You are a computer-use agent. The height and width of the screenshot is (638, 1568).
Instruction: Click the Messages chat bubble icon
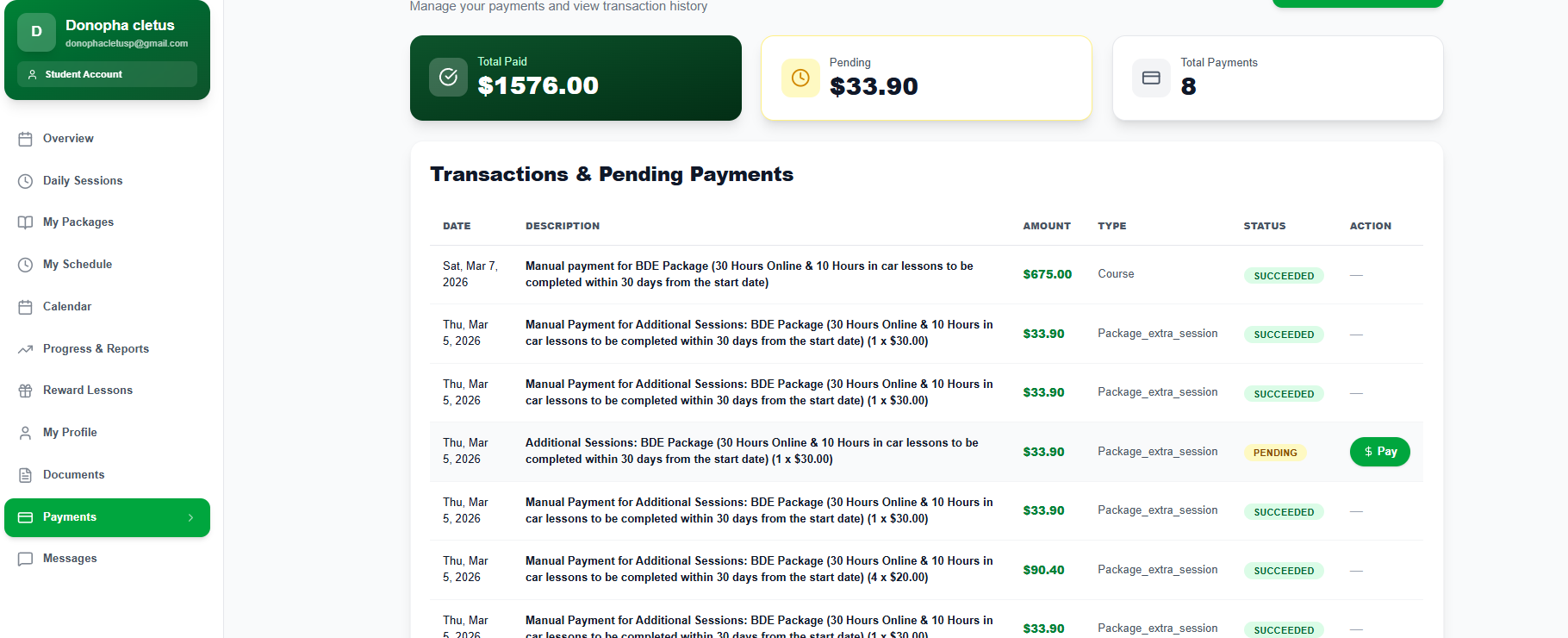(x=25, y=559)
